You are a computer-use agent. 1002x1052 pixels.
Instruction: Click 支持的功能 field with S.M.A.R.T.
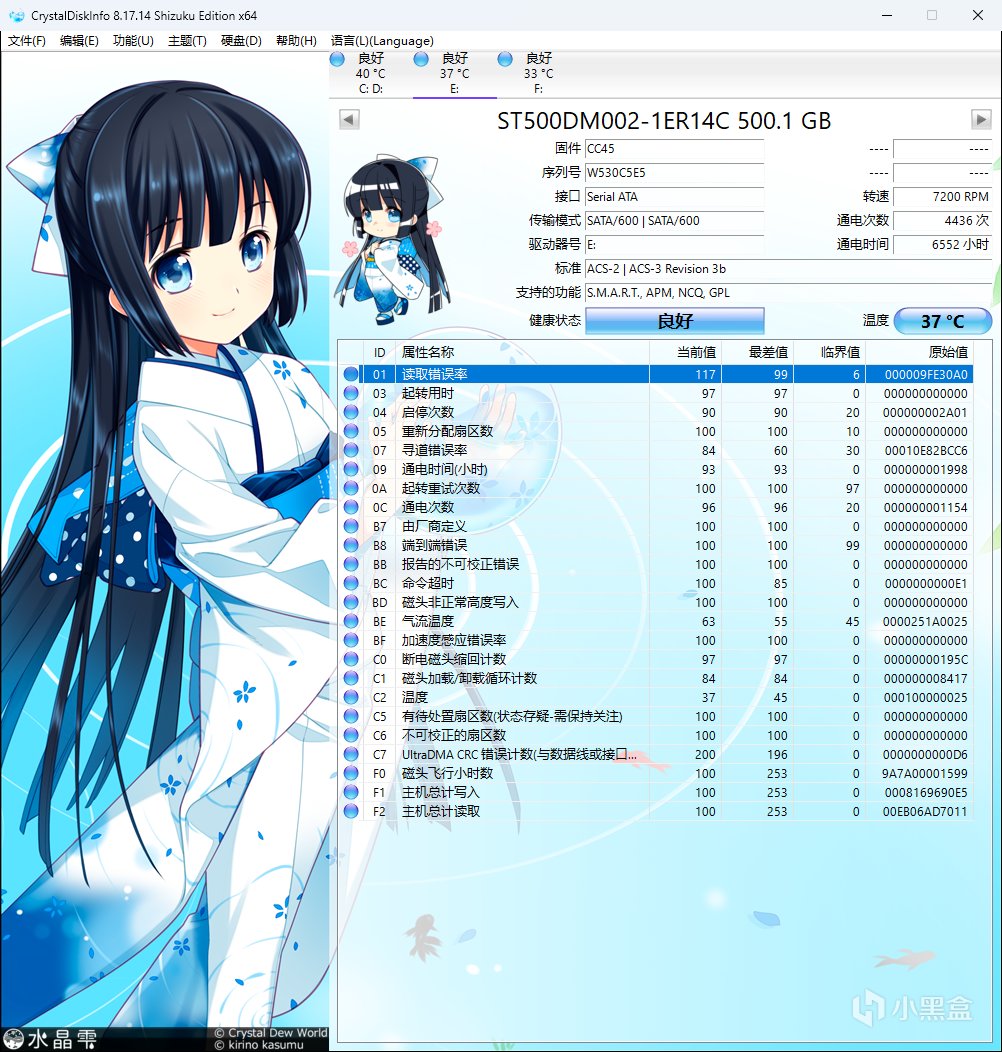788,293
